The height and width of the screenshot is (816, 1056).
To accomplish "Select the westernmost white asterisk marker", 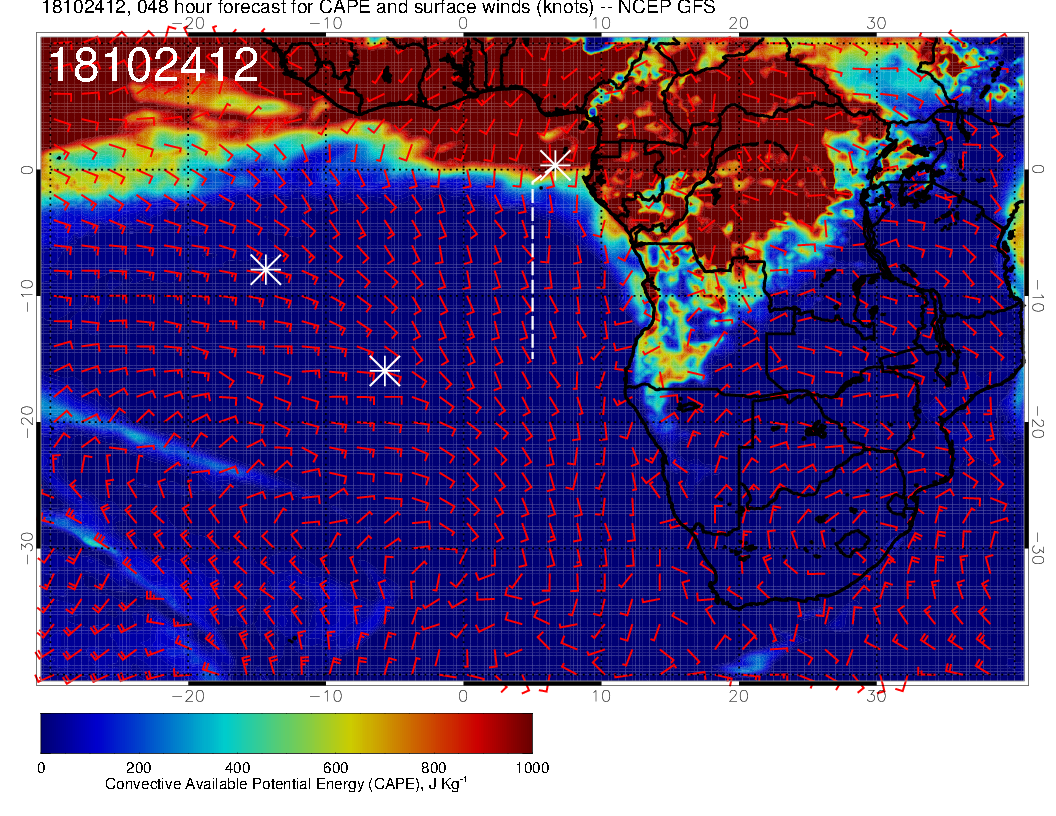I will click(265, 269).
